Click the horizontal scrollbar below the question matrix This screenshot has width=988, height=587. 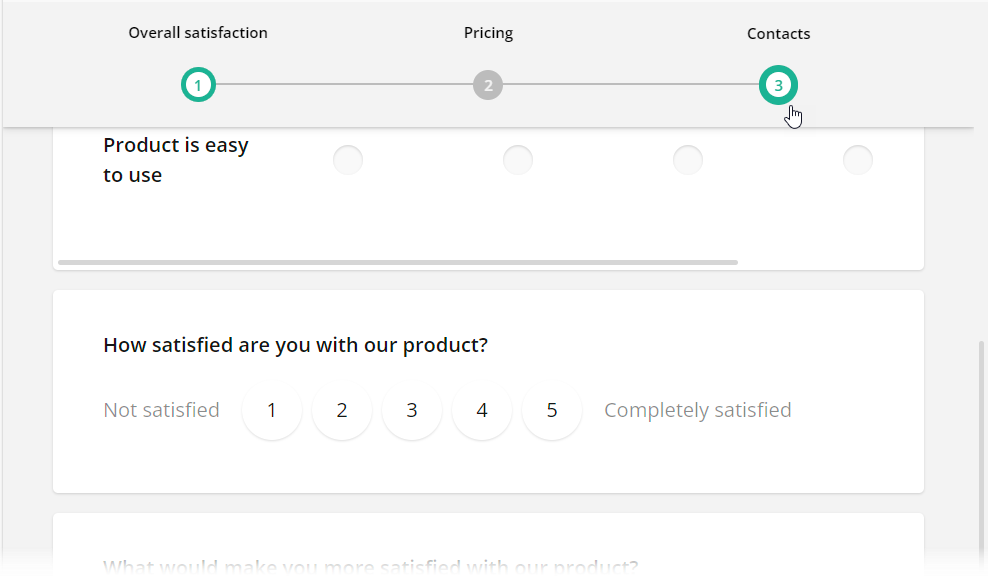click(x=398, y=262)
